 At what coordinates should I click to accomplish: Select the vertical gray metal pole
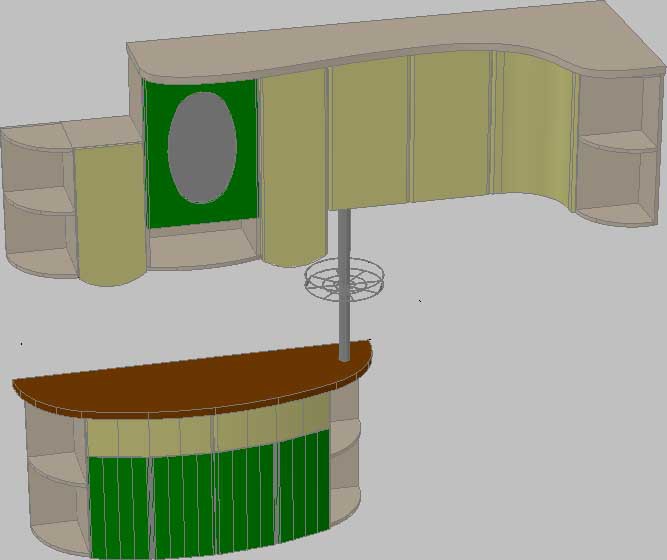(x=345, y=285)
